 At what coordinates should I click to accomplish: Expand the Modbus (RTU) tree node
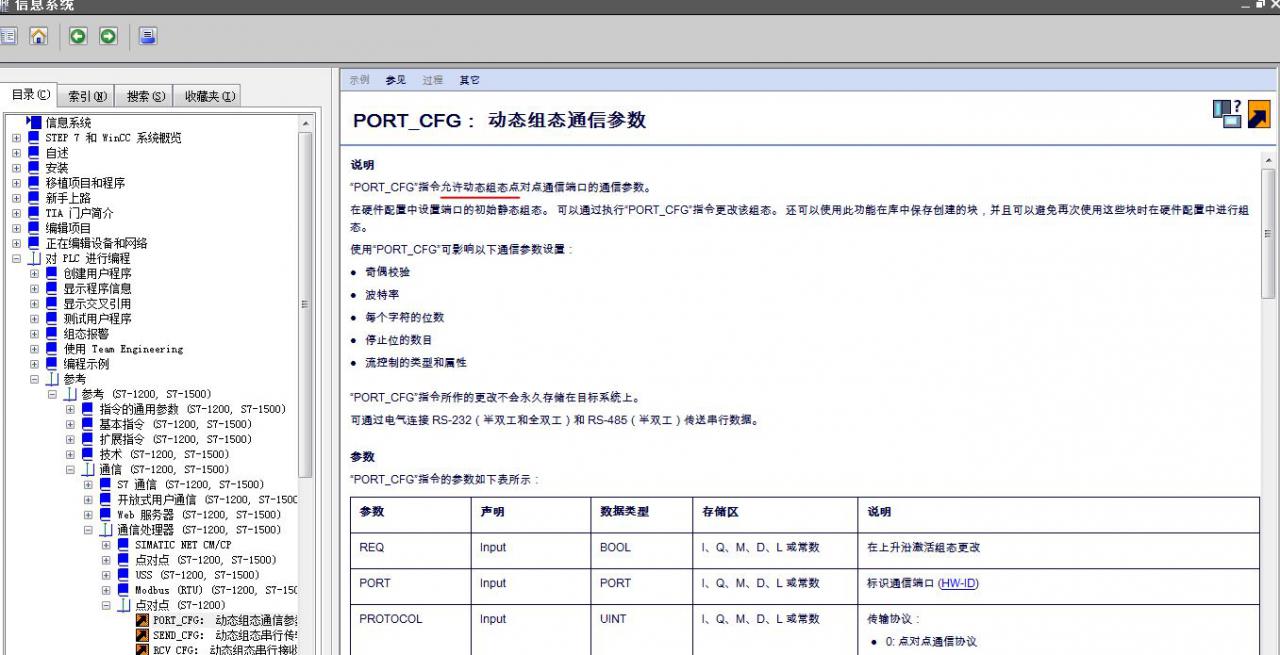(106, 590)
